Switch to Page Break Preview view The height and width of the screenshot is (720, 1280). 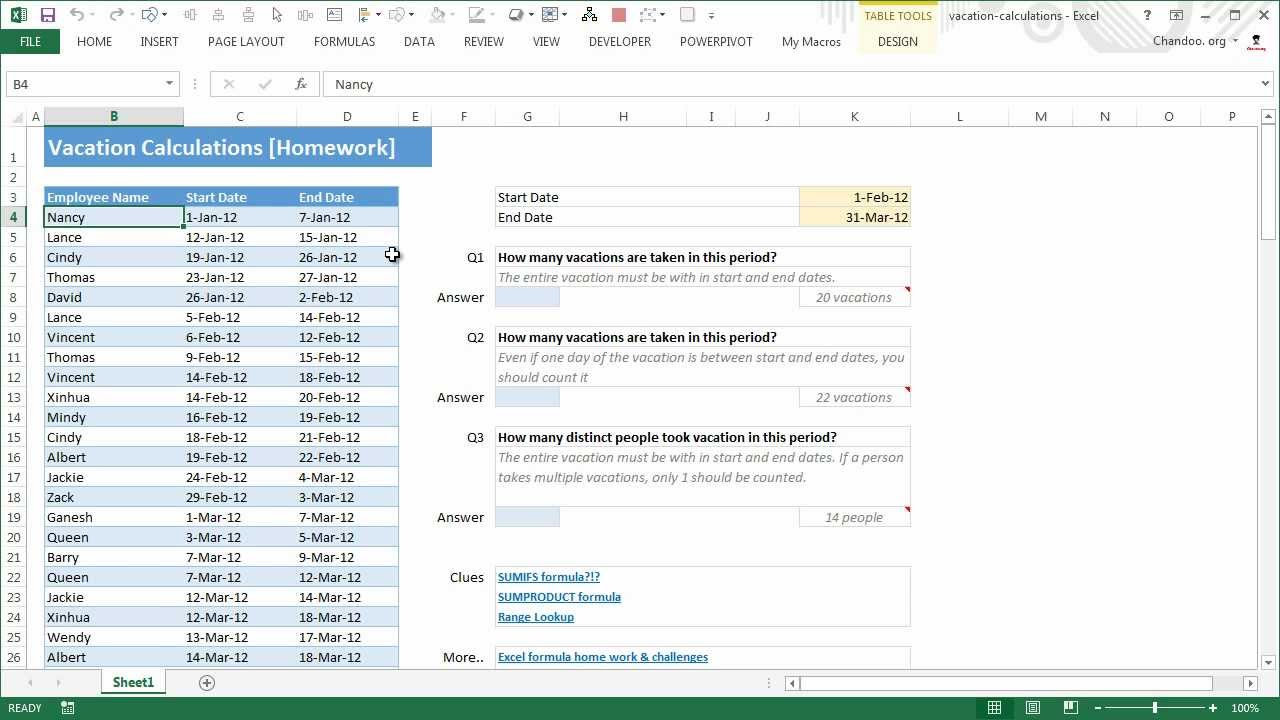coord(1070,708)
